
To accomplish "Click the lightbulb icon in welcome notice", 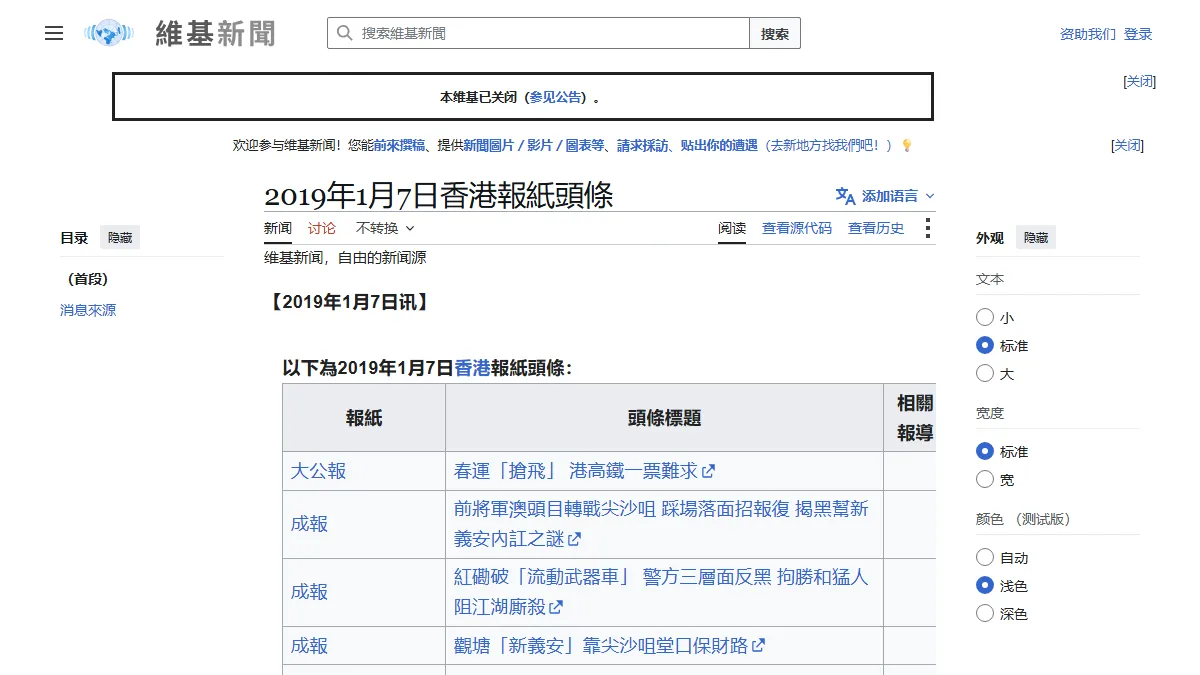I will (907, 145).
